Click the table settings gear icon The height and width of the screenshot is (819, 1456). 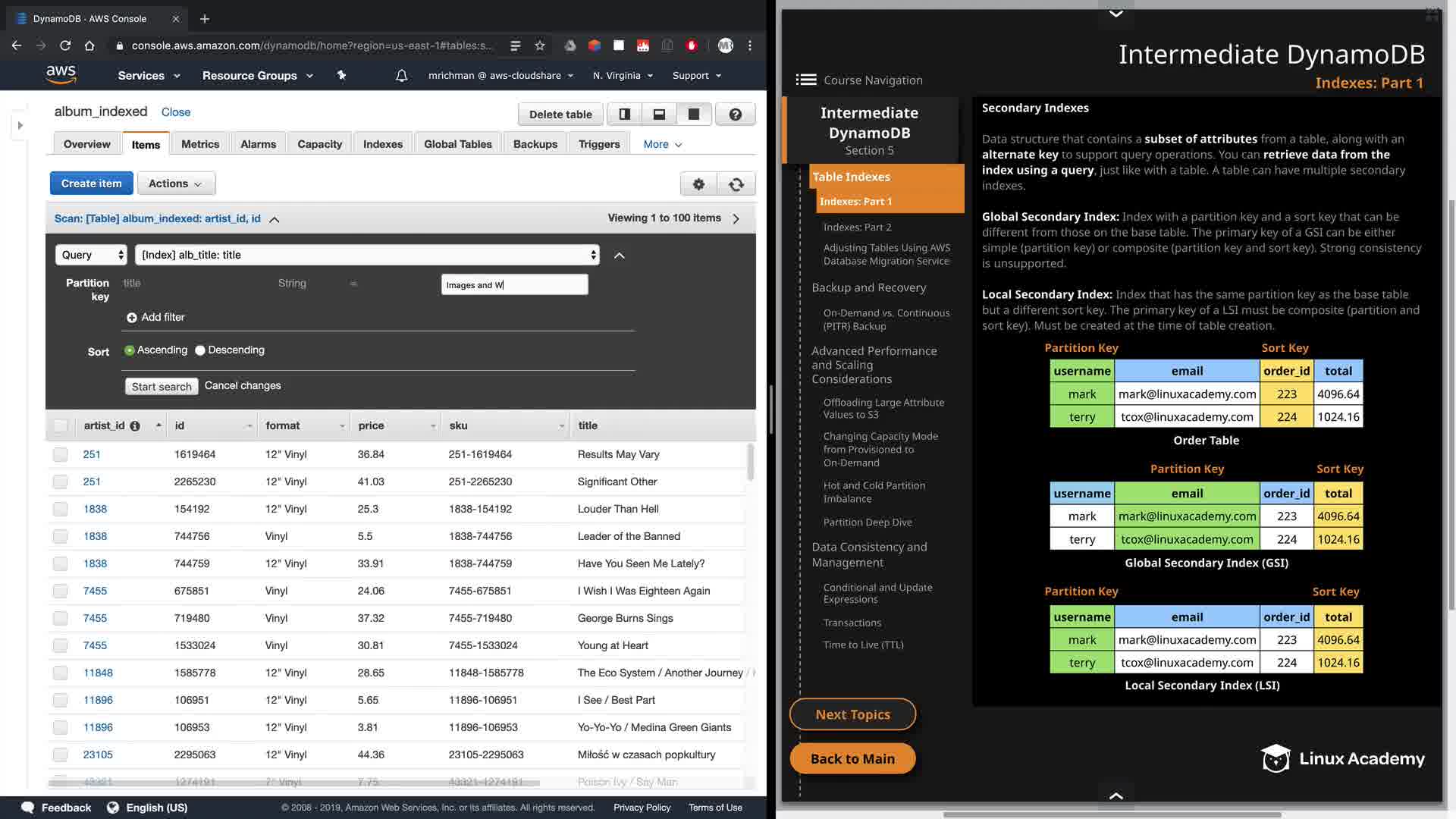point(698,184)
